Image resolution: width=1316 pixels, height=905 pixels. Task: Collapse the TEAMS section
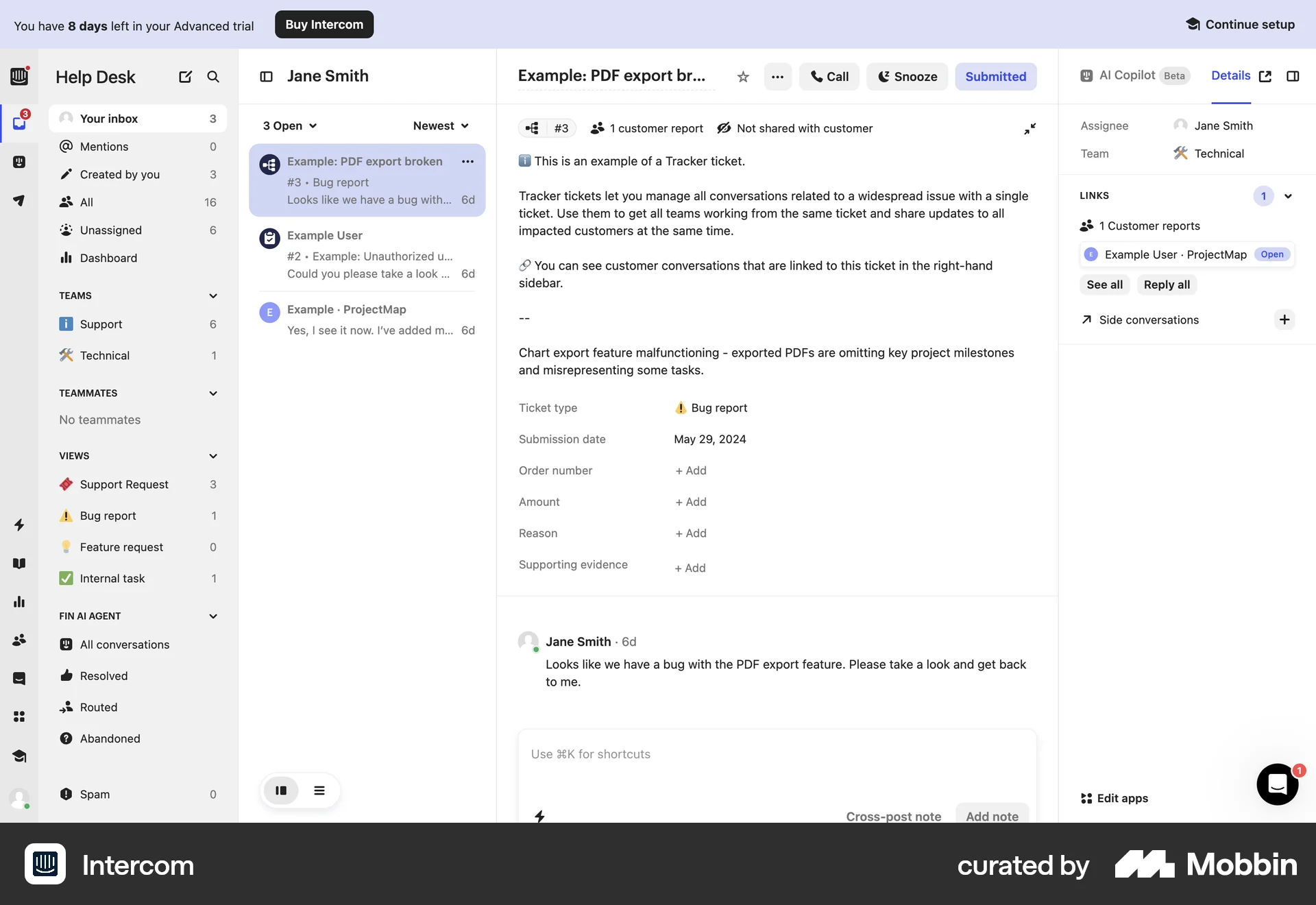point(212,295)
